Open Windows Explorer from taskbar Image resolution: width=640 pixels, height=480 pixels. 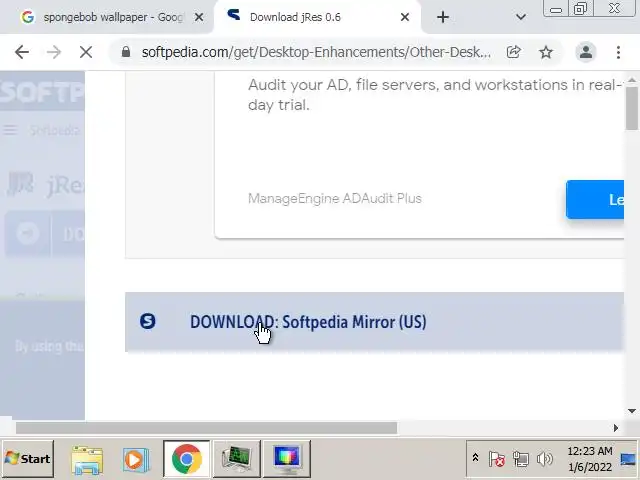point(87,459)
